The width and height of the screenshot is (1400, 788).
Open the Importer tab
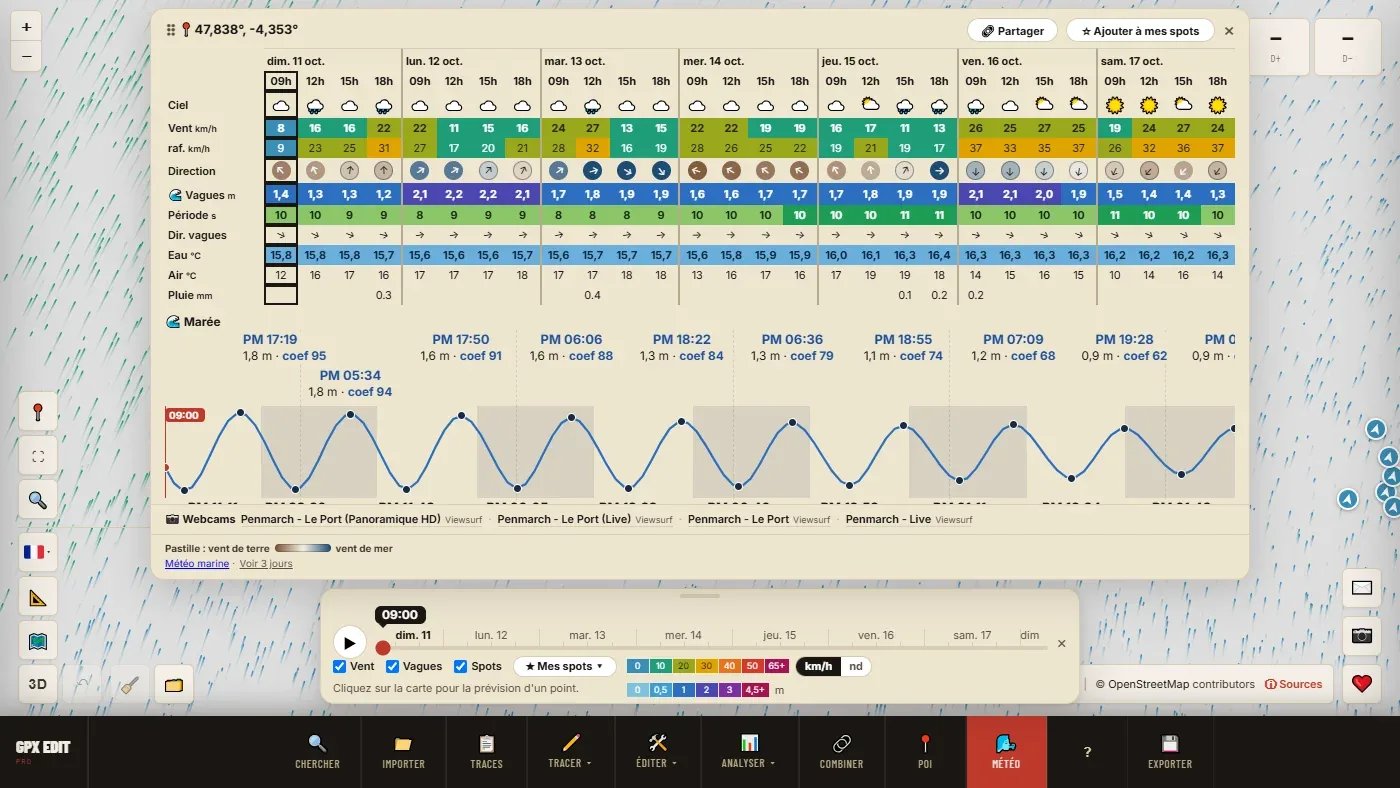click(x=403, y=752)
